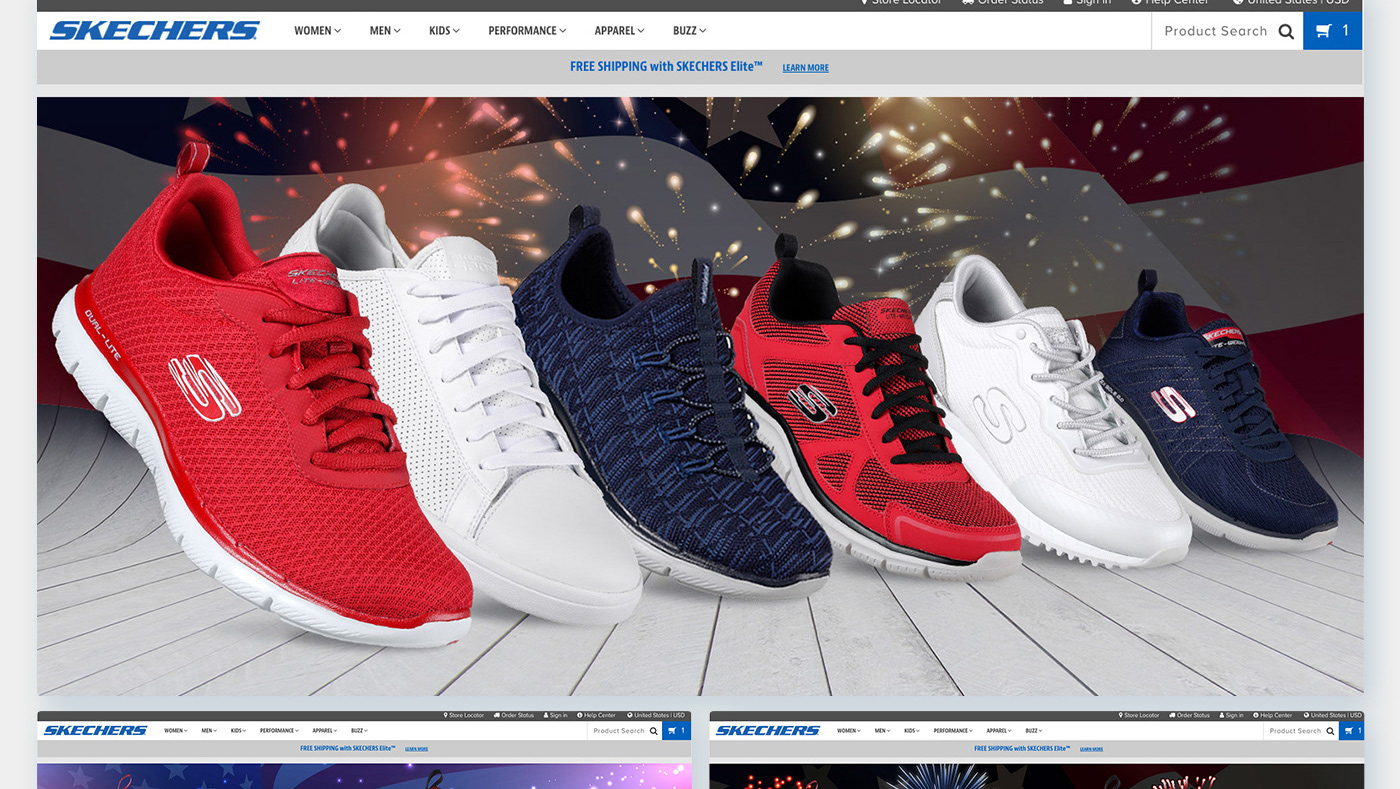Open the cart button in the lower-left page
Image resolution: width=1400 pixels, height=789 pixels.
pos(676,731)
